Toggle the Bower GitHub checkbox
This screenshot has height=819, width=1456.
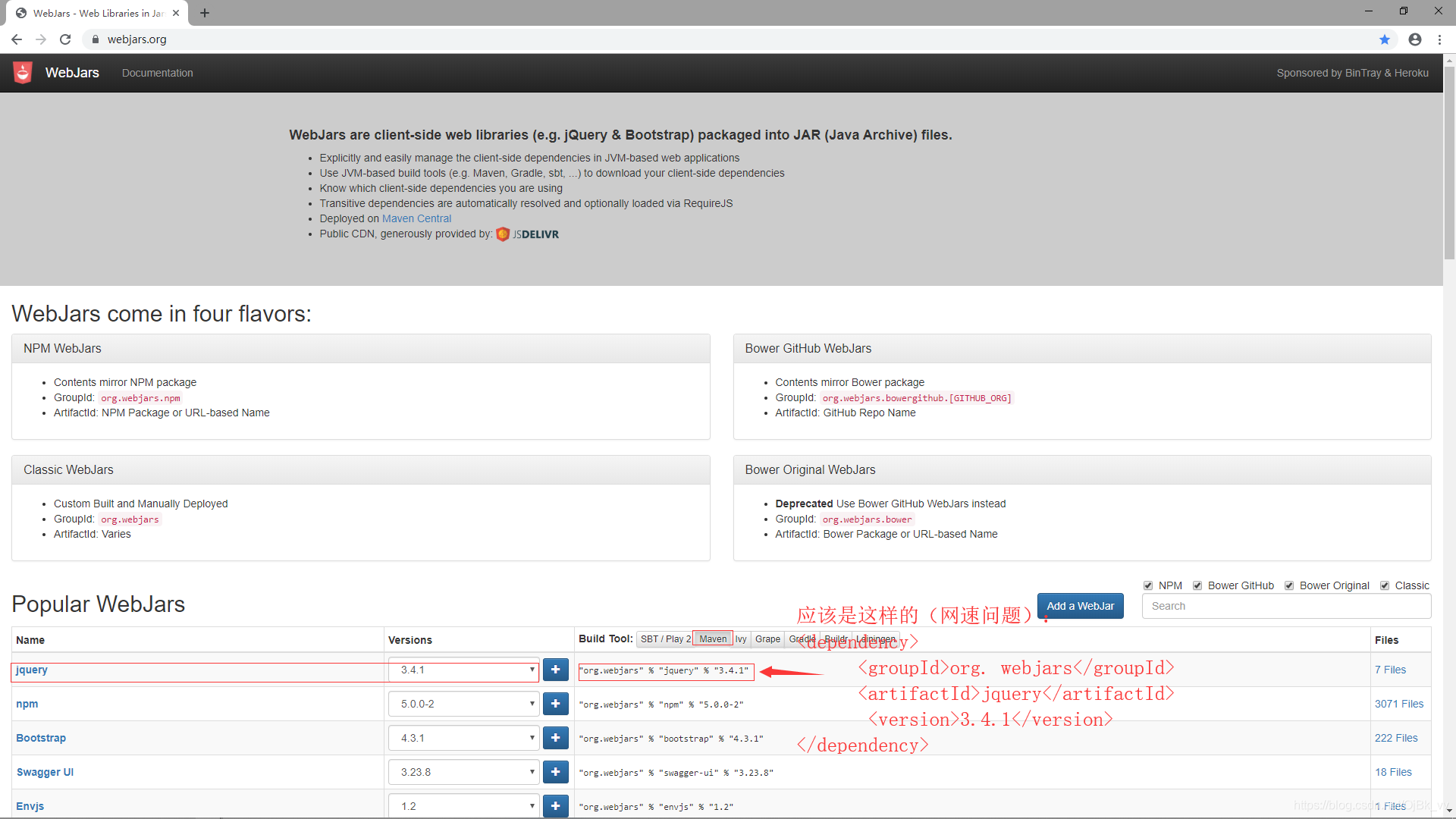(1197, 585)
